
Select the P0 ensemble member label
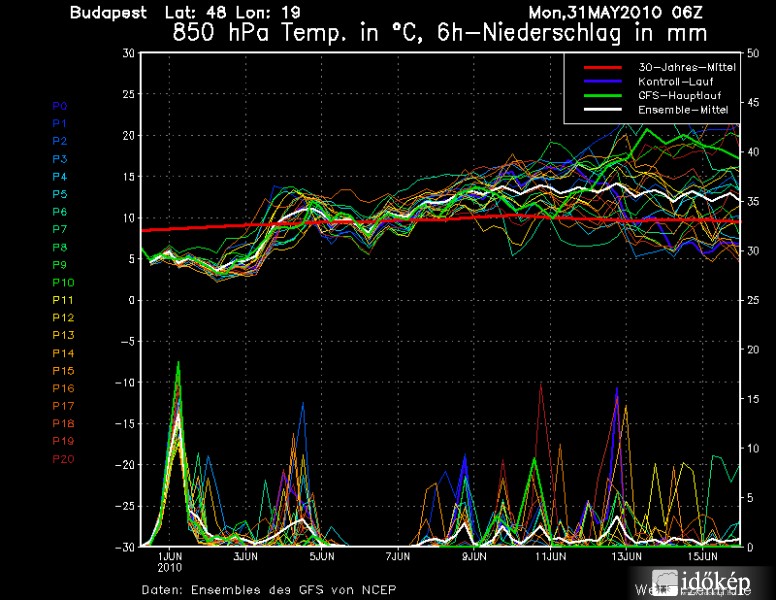59,105
